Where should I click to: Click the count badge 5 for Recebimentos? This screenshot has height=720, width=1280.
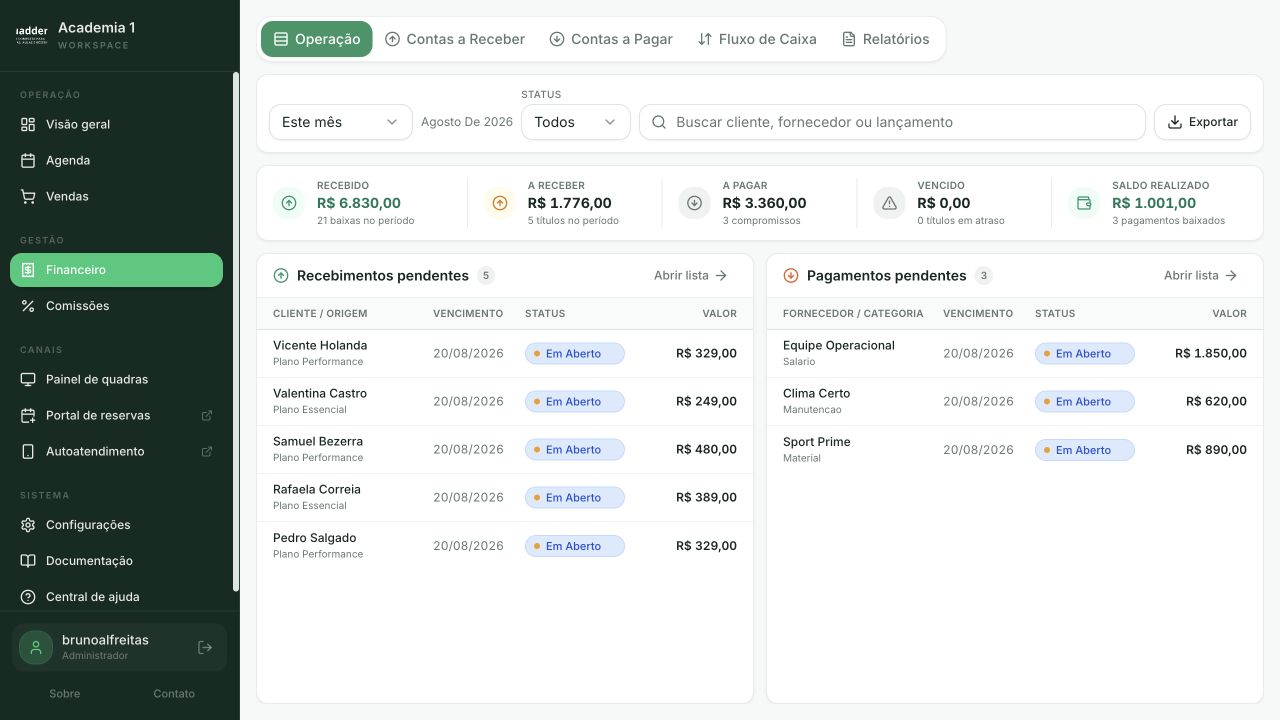[x=486, y=276]
